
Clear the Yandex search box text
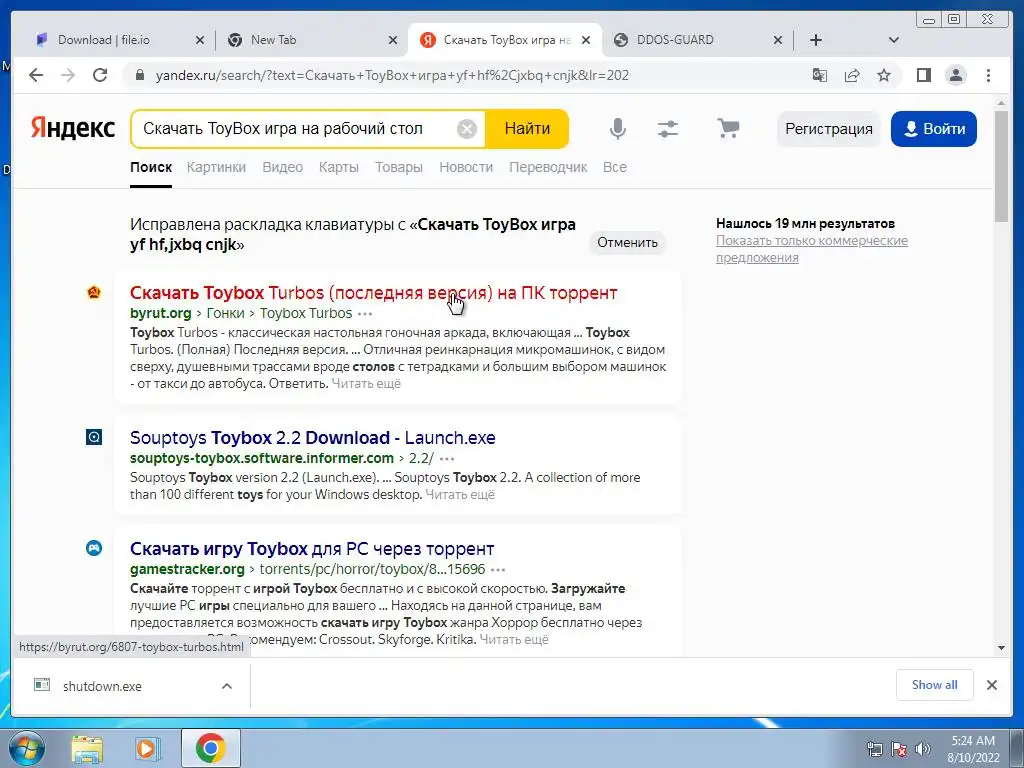coord(466,129)
